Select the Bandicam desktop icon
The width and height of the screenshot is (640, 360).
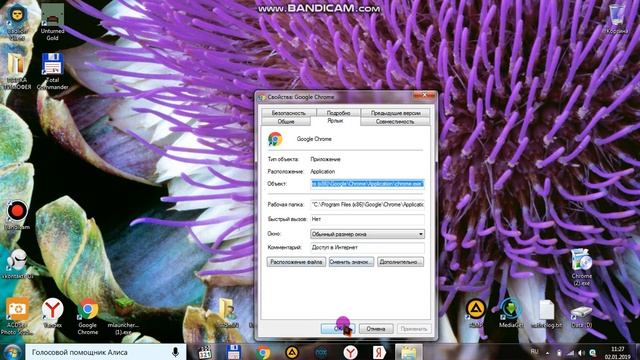pos(17,215)
